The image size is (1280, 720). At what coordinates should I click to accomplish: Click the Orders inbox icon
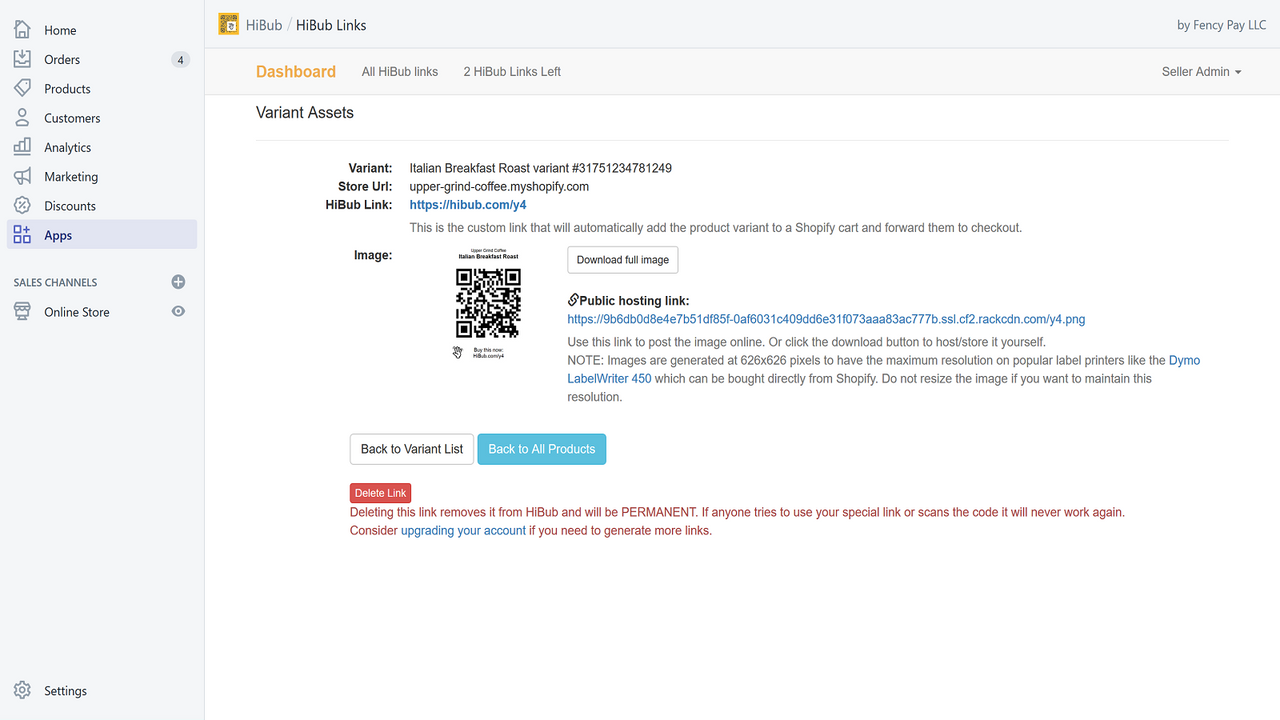(22, 59)
